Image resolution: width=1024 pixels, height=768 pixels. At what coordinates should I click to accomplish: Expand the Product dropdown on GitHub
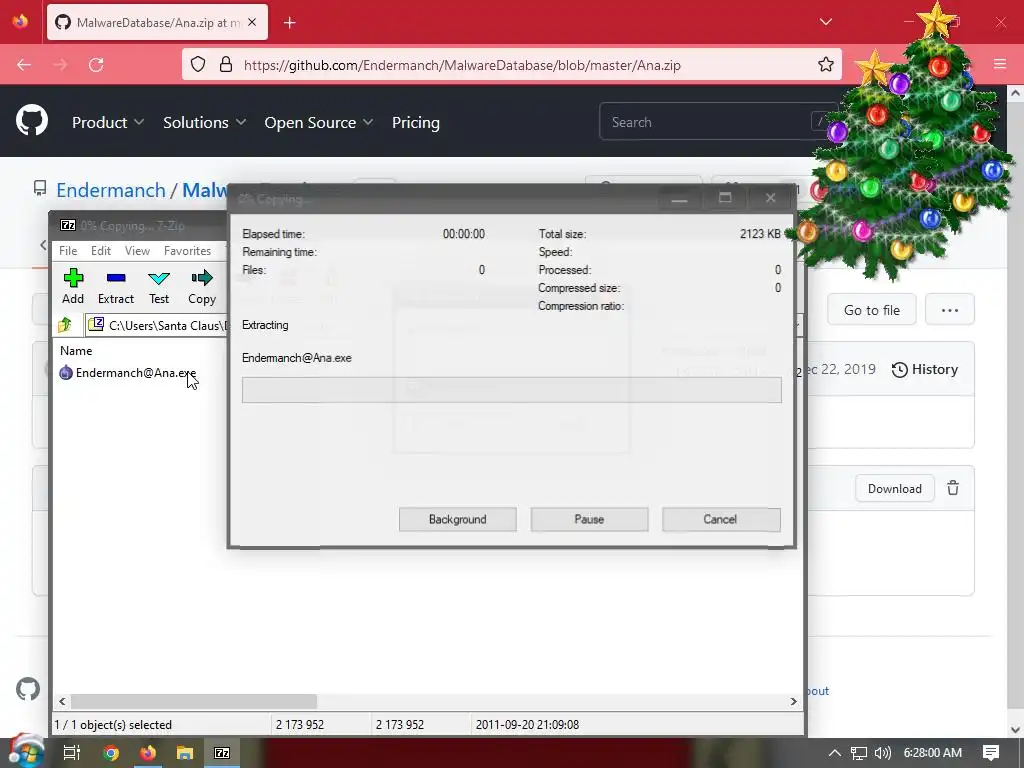coord(108,122)
